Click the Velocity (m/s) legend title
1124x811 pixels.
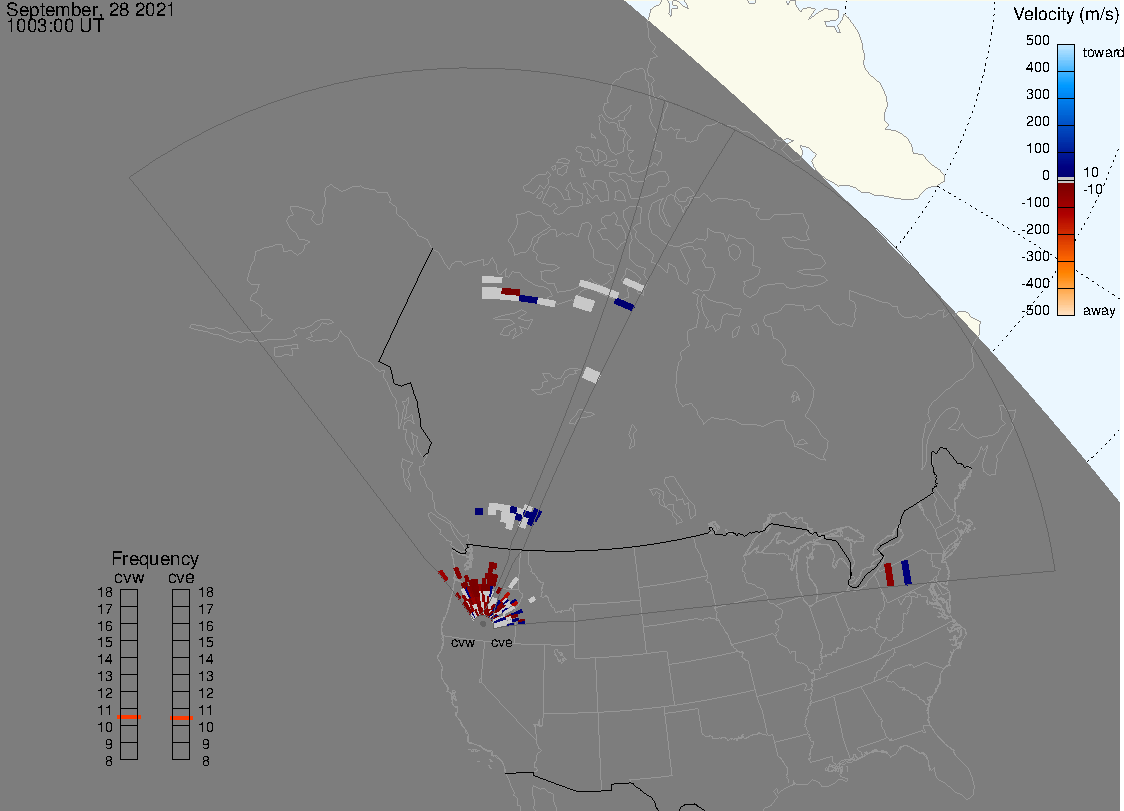point(1065,14)
